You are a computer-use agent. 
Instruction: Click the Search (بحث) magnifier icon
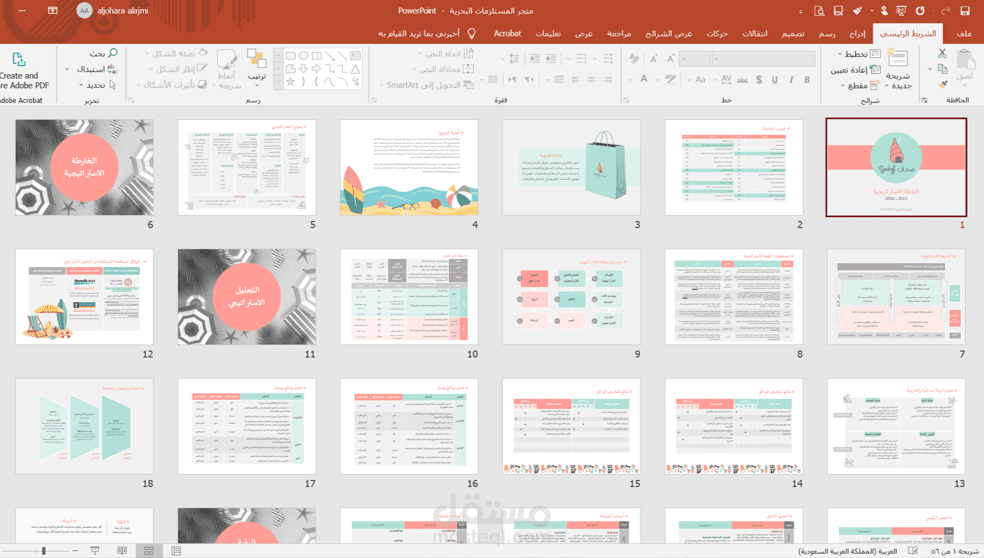coord(113,53)
